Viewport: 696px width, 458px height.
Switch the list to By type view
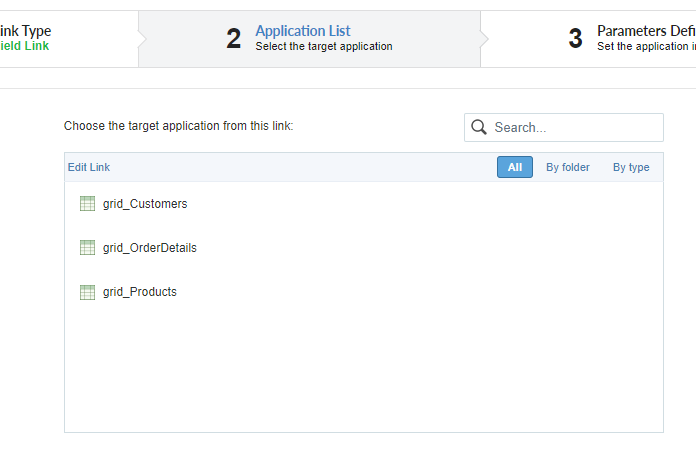[631, 167]
